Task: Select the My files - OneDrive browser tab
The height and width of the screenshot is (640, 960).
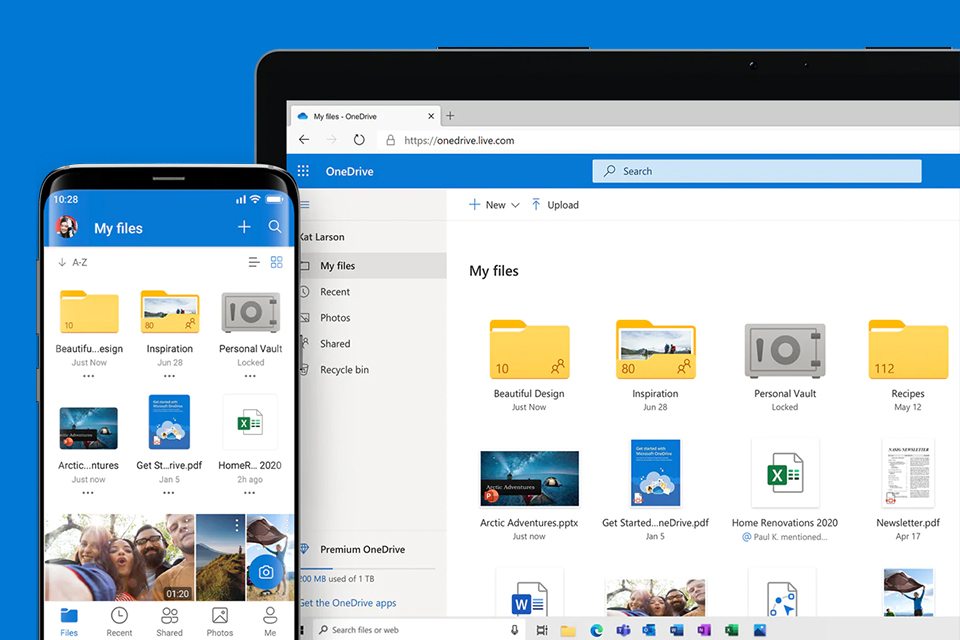Action: [x=365, y=116]
